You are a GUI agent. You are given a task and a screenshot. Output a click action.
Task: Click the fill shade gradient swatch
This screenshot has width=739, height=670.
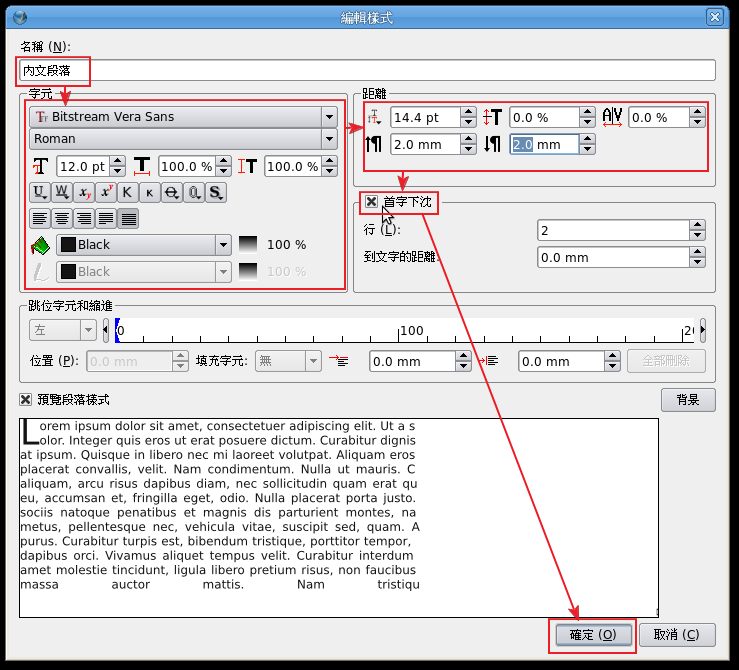(x=250, y=245)
